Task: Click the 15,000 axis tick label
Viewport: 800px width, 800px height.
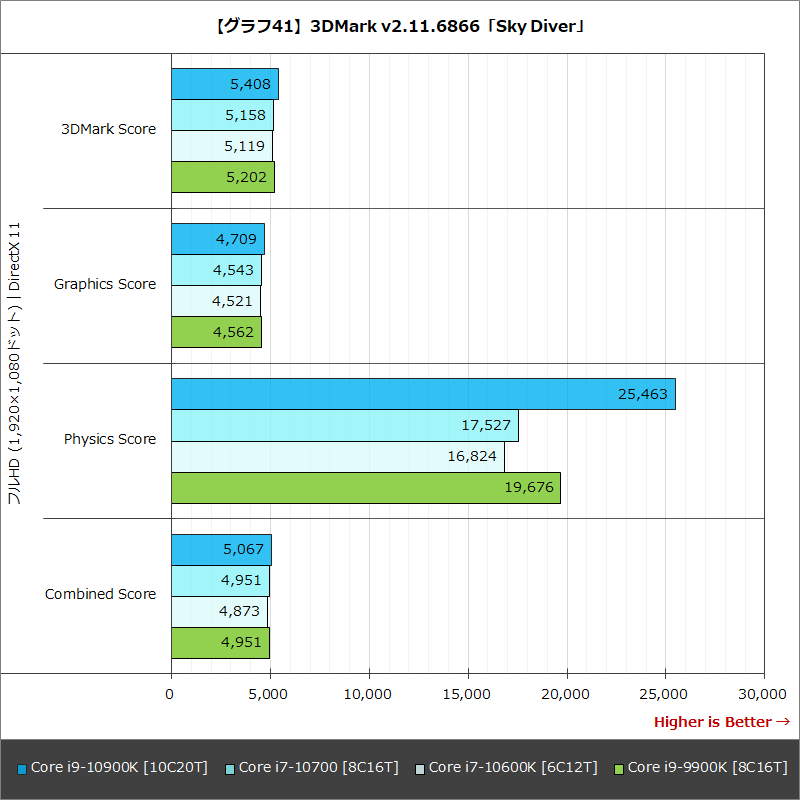Action: [x=466, y=694]
